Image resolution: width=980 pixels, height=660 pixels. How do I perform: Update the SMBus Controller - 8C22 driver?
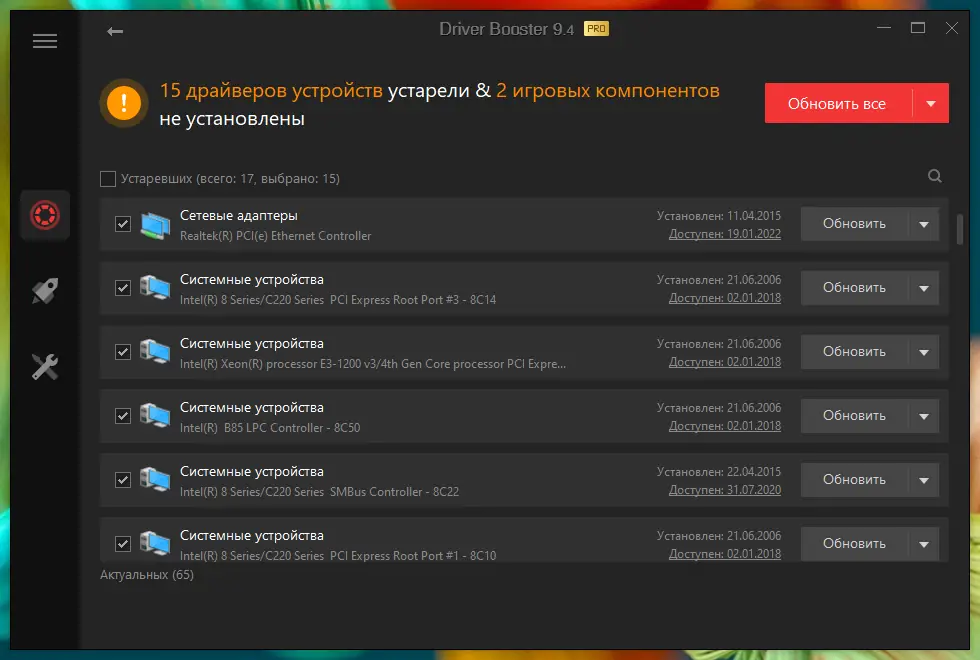click(854, 480)
